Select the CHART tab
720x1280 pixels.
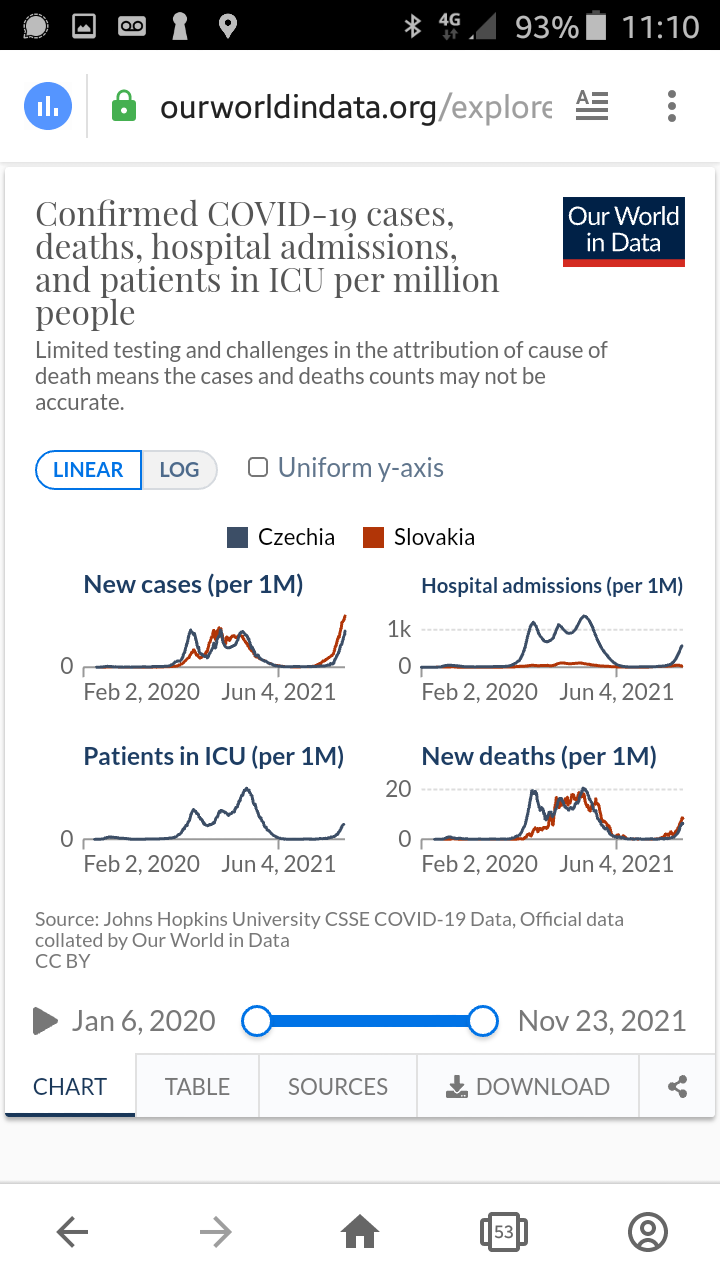(70, 1087)
